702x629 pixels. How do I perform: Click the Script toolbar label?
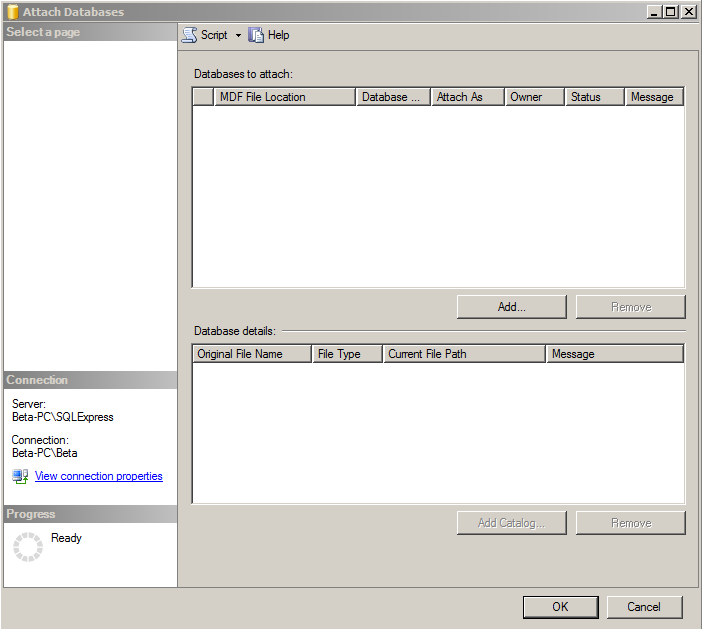tap(214, 35)
